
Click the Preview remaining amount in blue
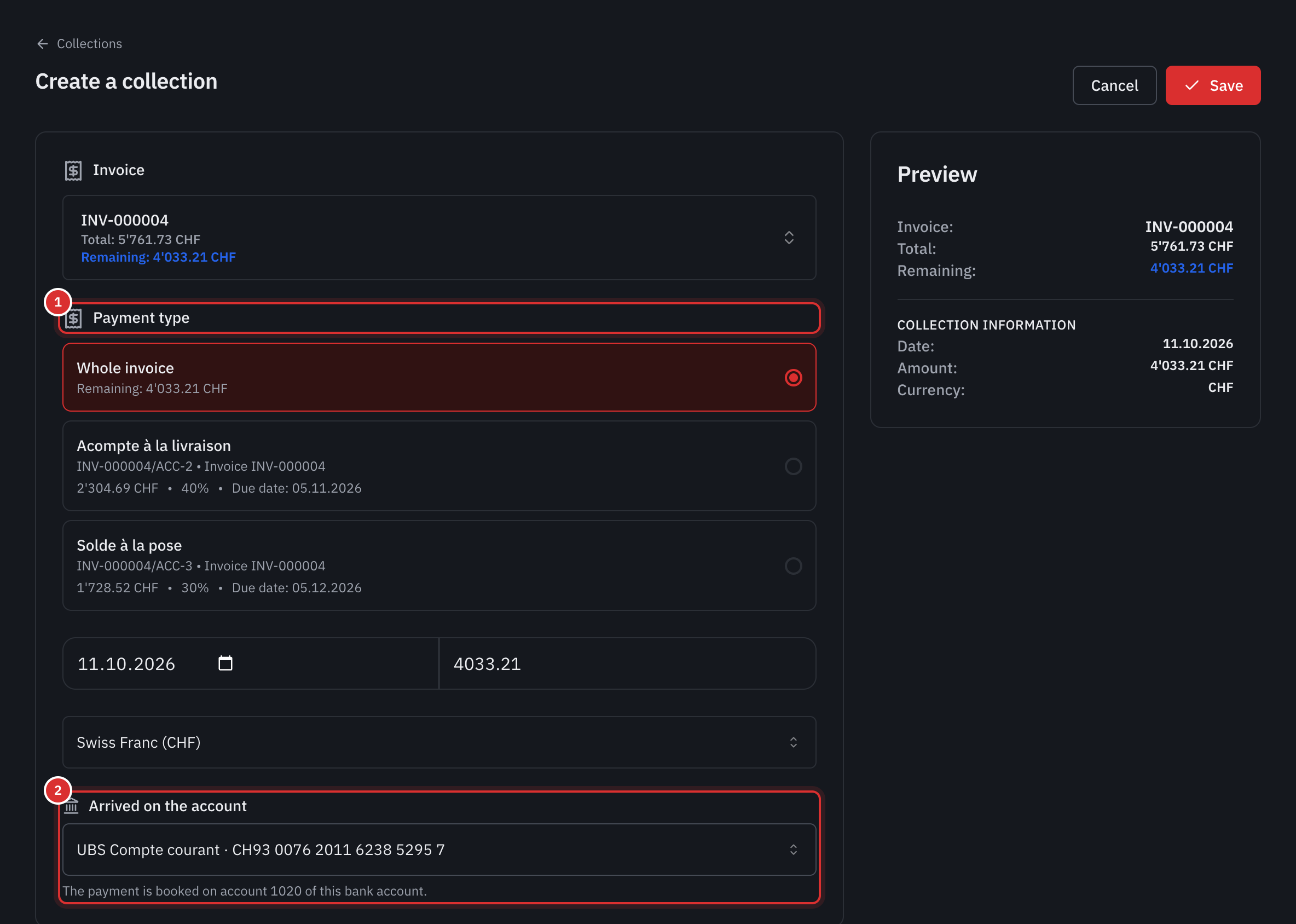pos(1191,268)
